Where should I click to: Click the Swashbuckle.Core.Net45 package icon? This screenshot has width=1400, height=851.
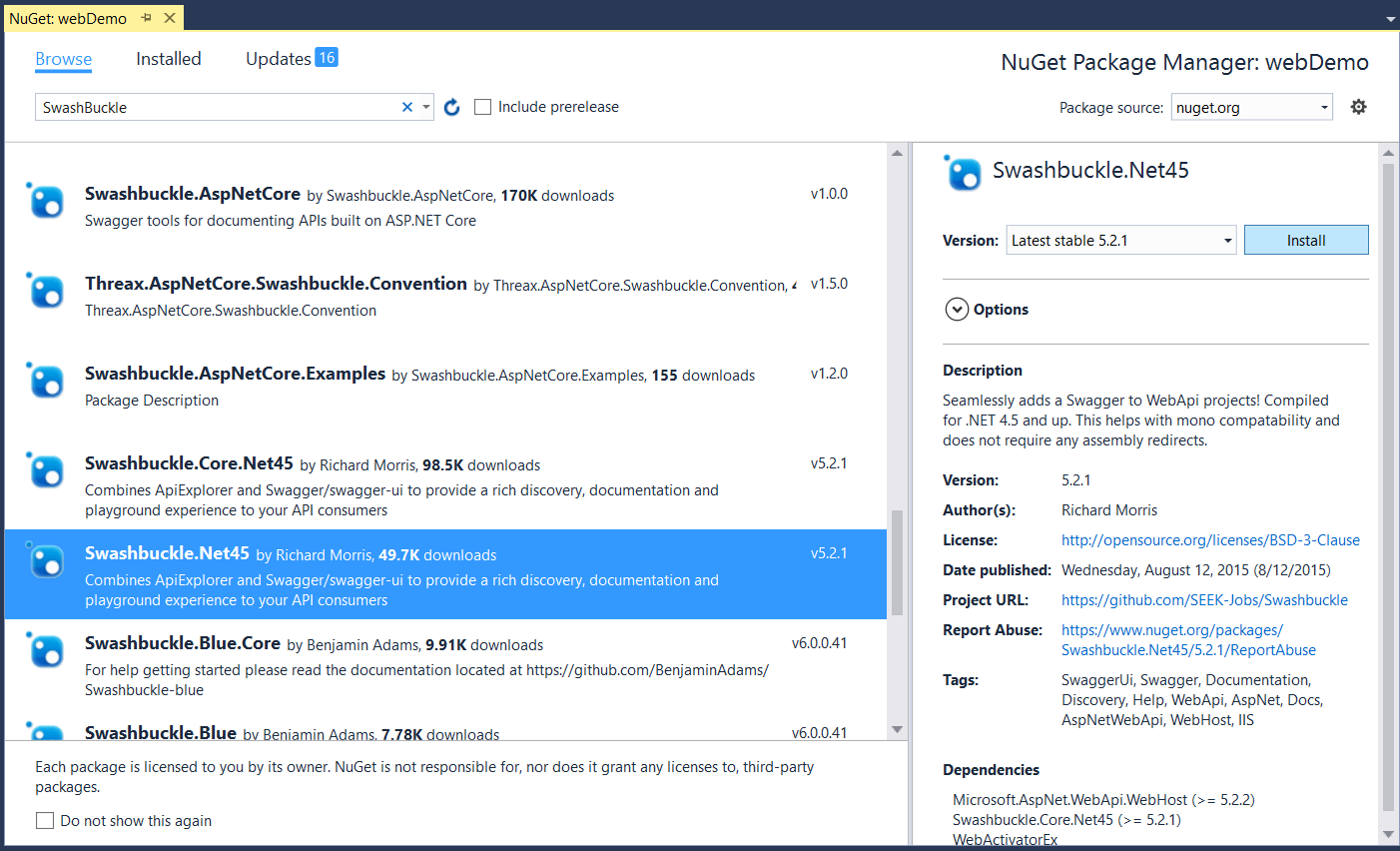[46, 470]
